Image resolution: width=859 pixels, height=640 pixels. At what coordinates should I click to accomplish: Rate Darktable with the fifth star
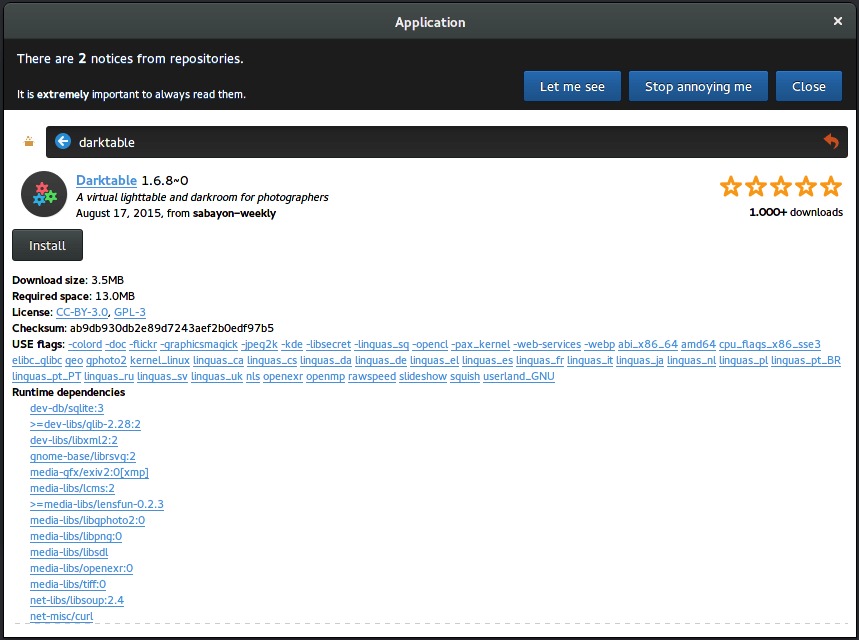pos(832,186)
